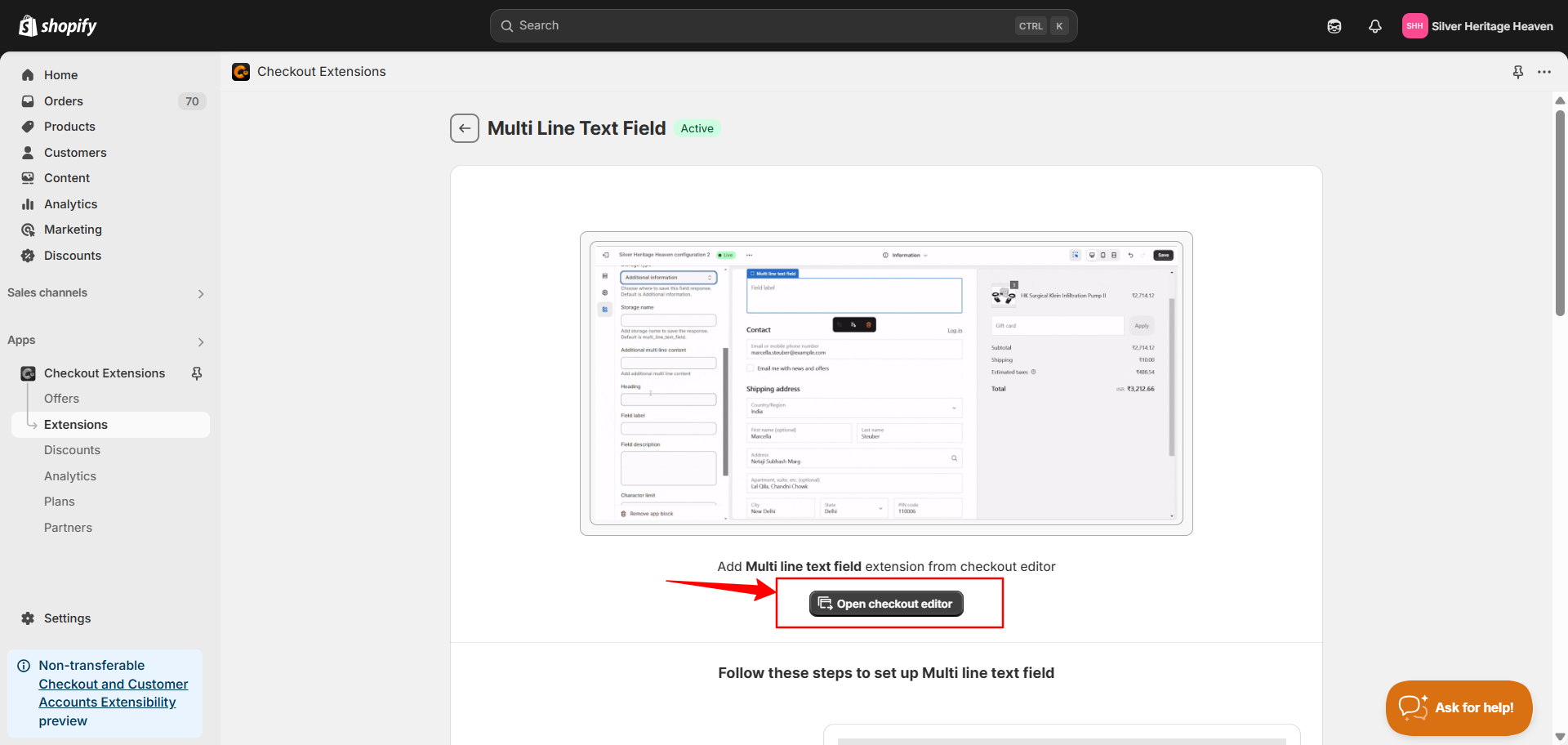Unpin Checkout Extensions app in sidebar

(x=197, y=373)
